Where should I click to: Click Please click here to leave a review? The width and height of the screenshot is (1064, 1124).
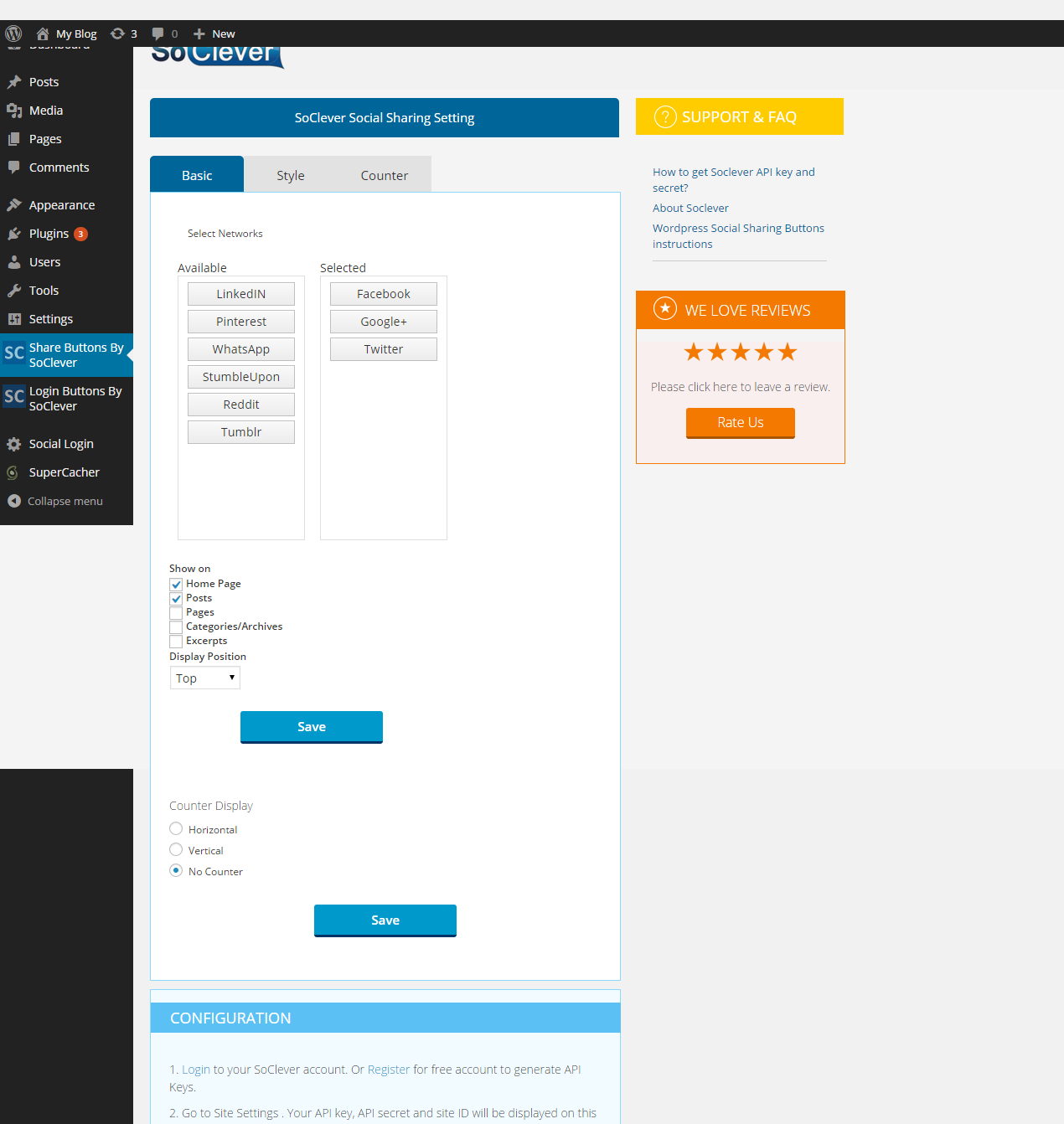click(741, 387)
